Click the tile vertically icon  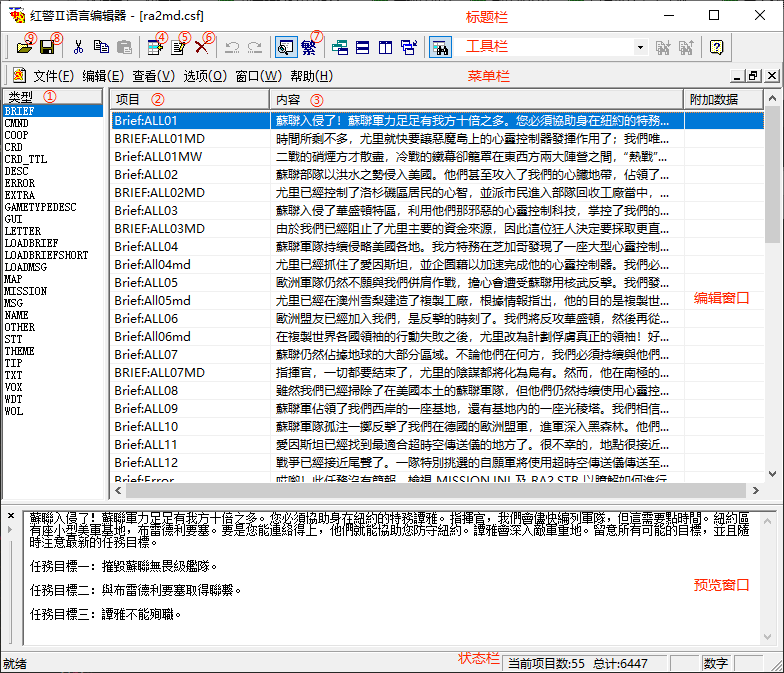pyautogui.click(x=386, y=48)
